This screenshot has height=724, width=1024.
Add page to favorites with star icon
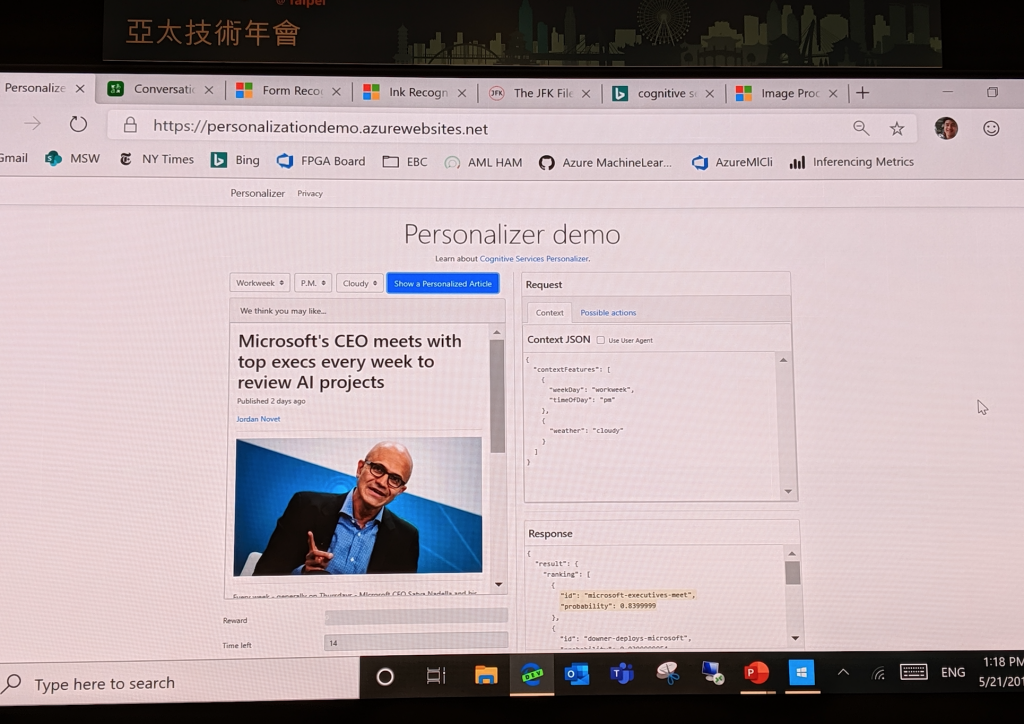point(897,129)
